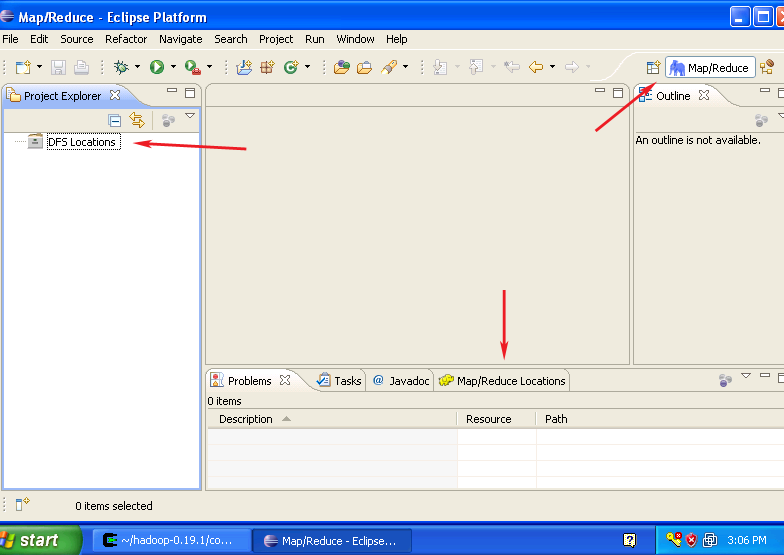Open the Project menu

(276, 39)
